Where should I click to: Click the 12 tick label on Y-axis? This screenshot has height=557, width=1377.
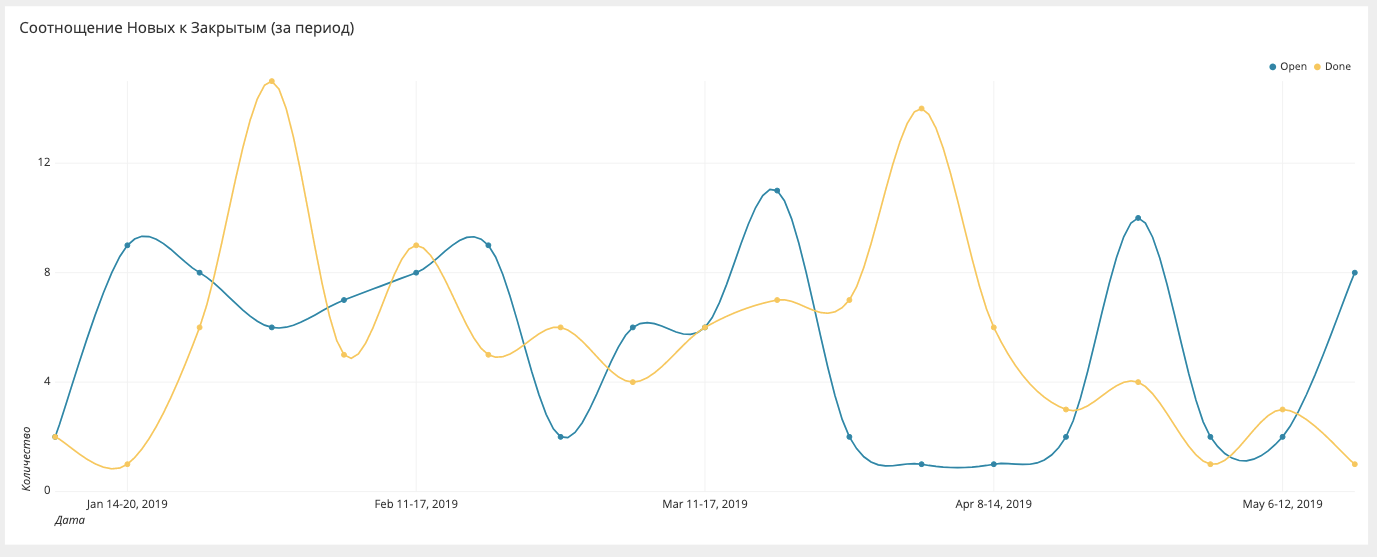click(44, 163)
